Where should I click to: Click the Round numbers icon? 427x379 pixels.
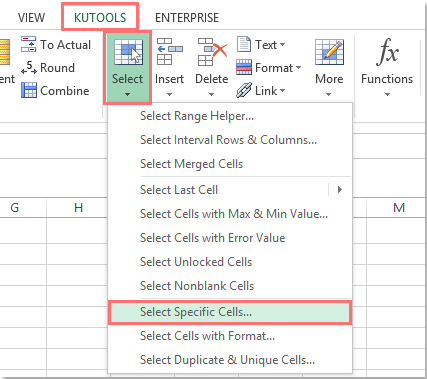[x=29, y=67]
